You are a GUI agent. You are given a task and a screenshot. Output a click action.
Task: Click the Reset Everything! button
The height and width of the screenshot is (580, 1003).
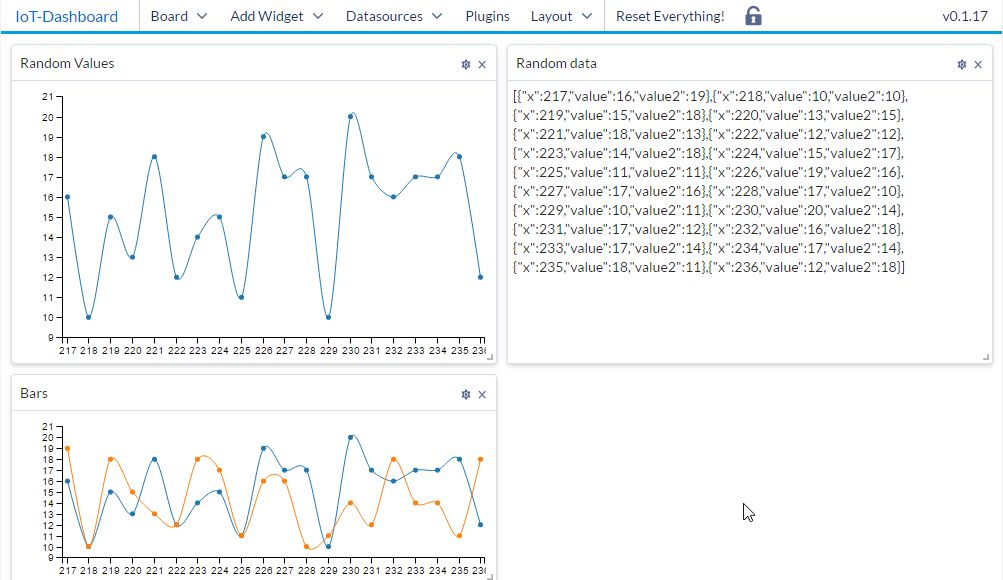pos(669,16)
